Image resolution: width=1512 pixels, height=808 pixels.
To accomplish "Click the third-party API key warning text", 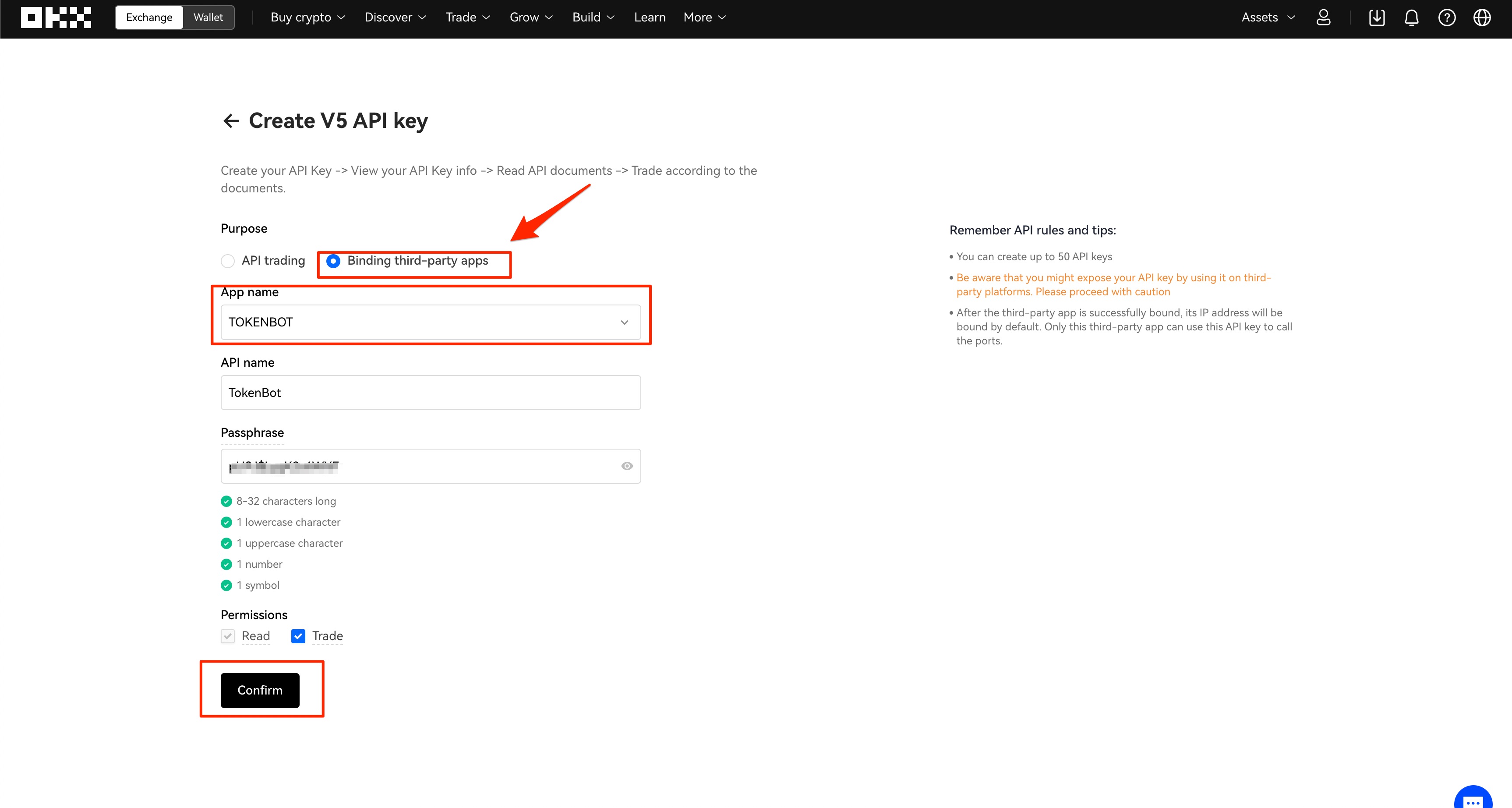I will [x=1113, y=285].
